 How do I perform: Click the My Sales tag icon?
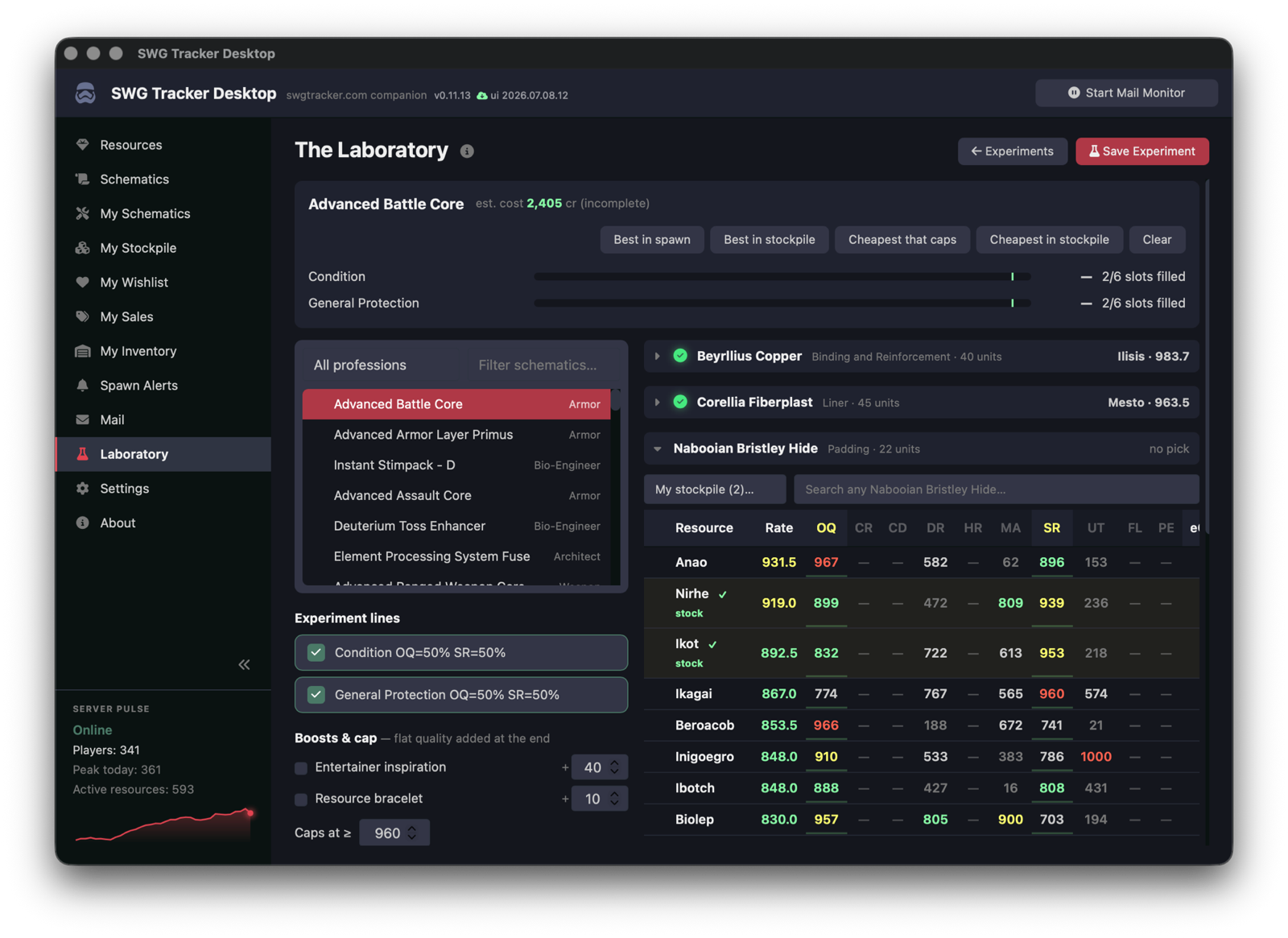[82, 316]
